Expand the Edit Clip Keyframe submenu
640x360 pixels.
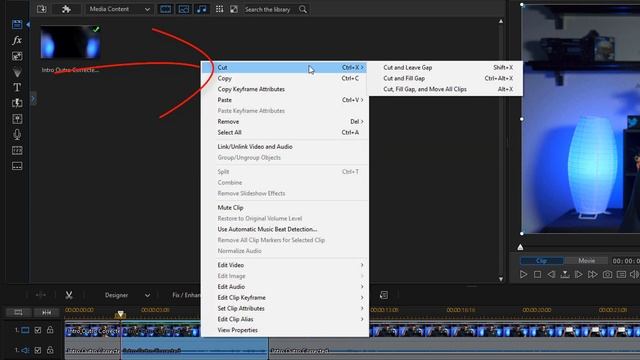(285, 298)
